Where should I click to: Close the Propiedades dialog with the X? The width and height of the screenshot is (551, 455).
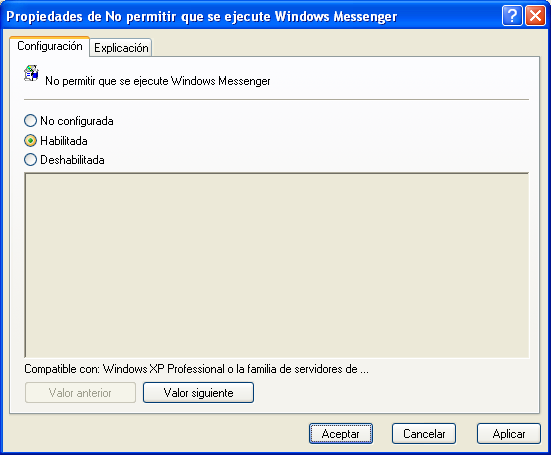(535, 16)
